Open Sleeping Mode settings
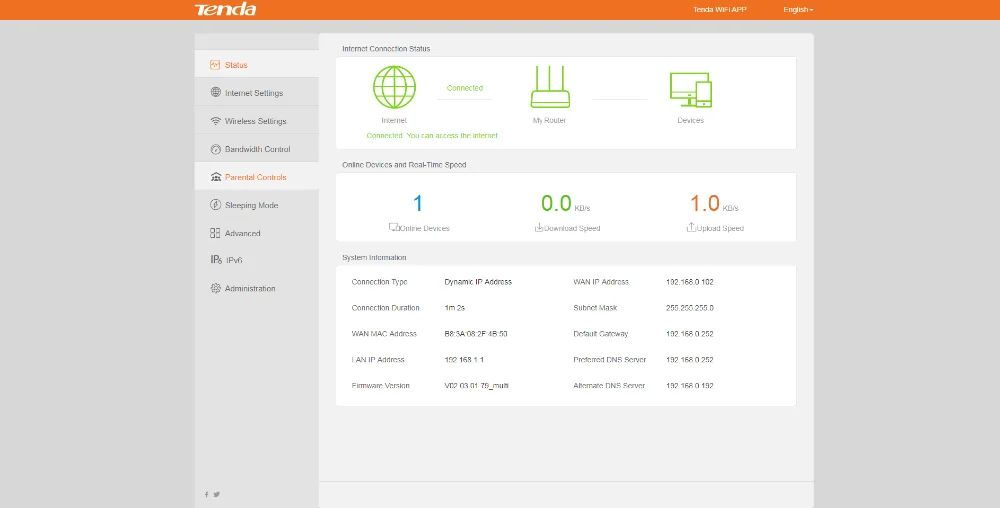This screenshot has width=1000, height=508. 251,205
